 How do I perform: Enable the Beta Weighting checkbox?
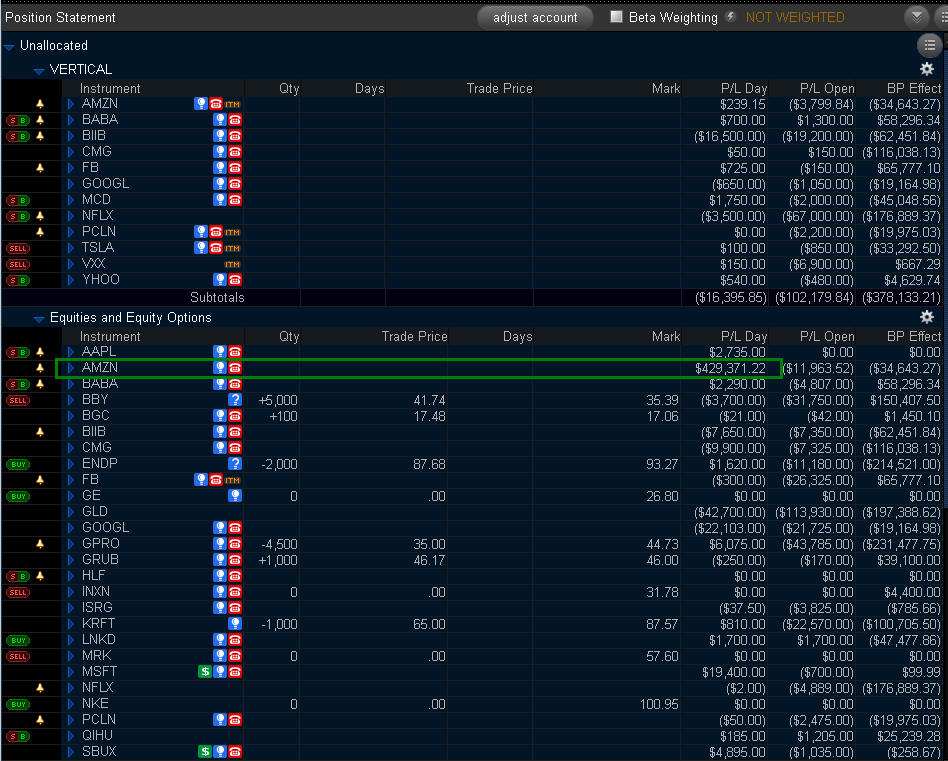(x=616, y=17)
